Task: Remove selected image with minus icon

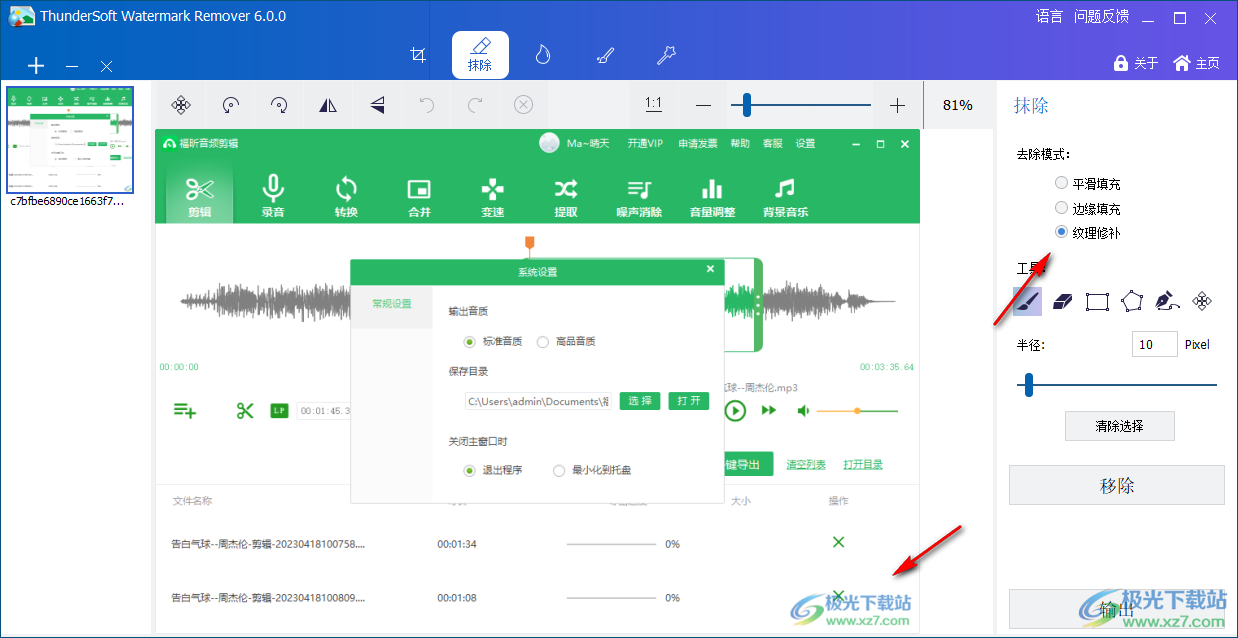Action: 72,66
